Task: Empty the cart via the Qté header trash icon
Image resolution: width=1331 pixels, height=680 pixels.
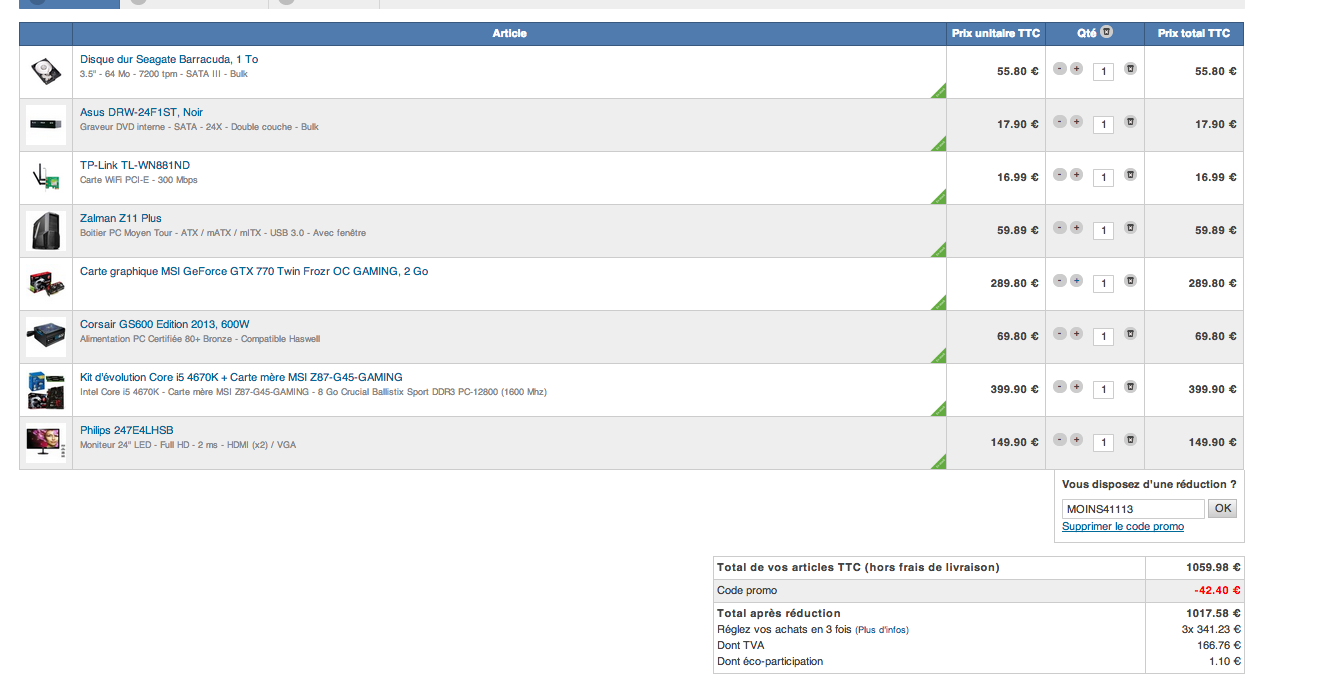Action: pyautogui.click(x=1106, y=33)
